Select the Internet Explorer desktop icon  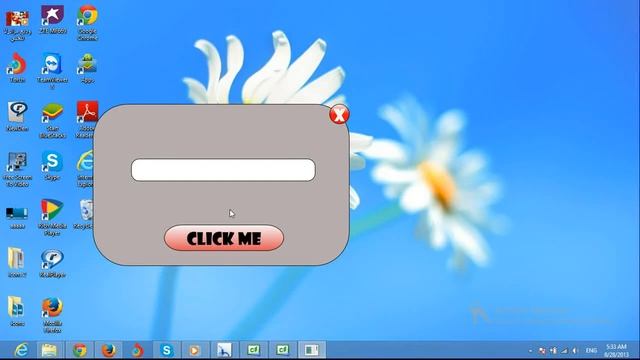point(85,169)
